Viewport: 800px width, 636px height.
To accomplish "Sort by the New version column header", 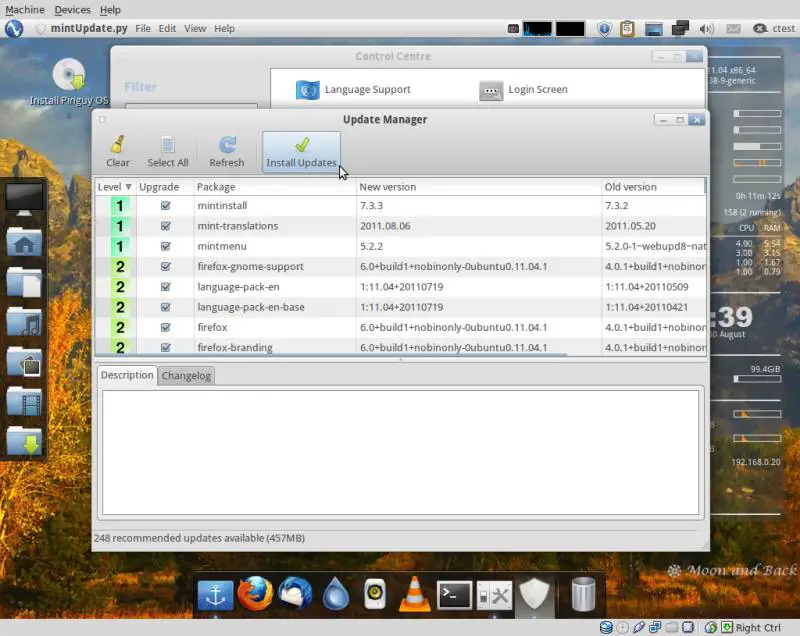I will coord(479,187).
